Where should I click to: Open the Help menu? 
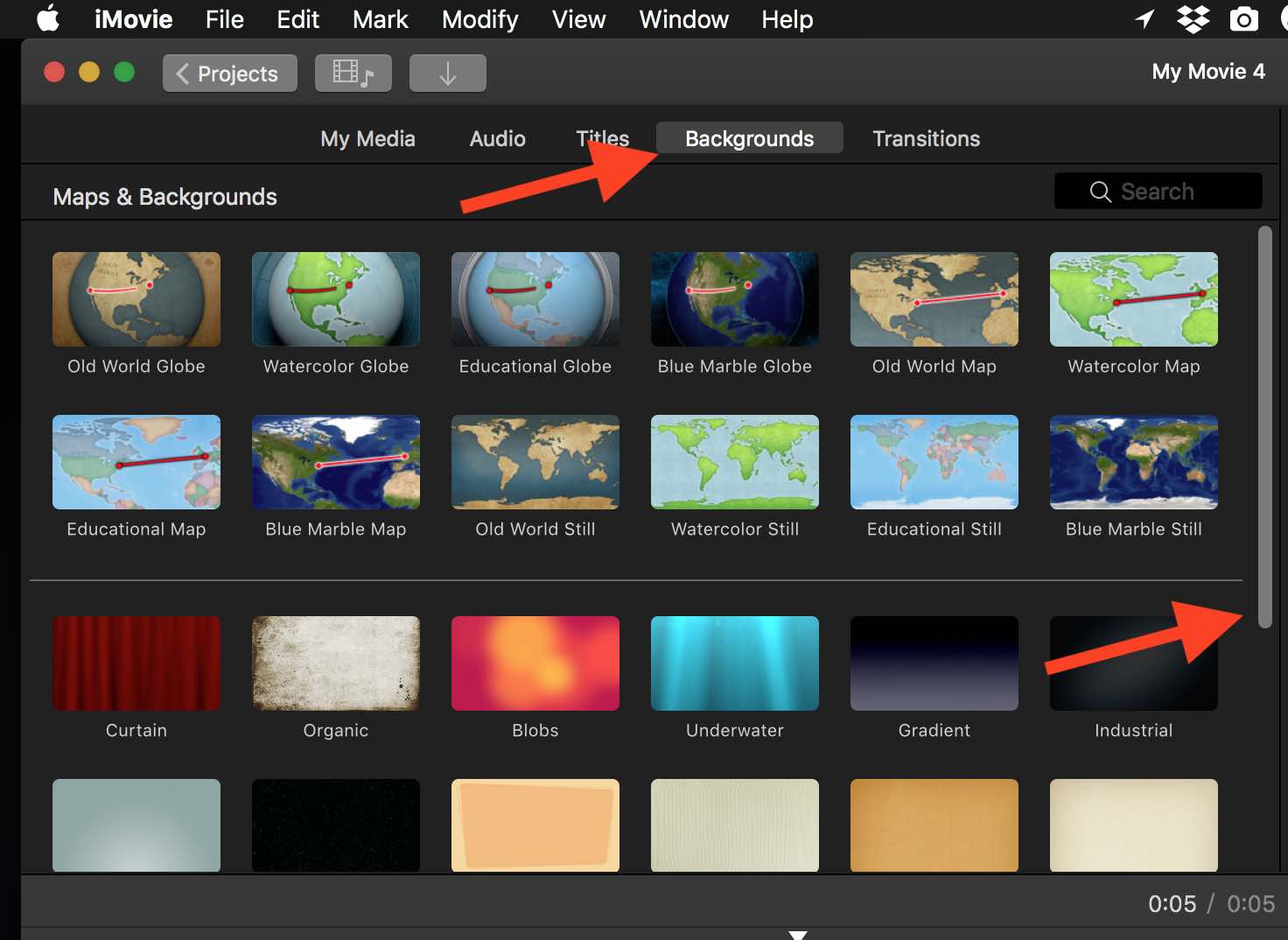(787, 18)
